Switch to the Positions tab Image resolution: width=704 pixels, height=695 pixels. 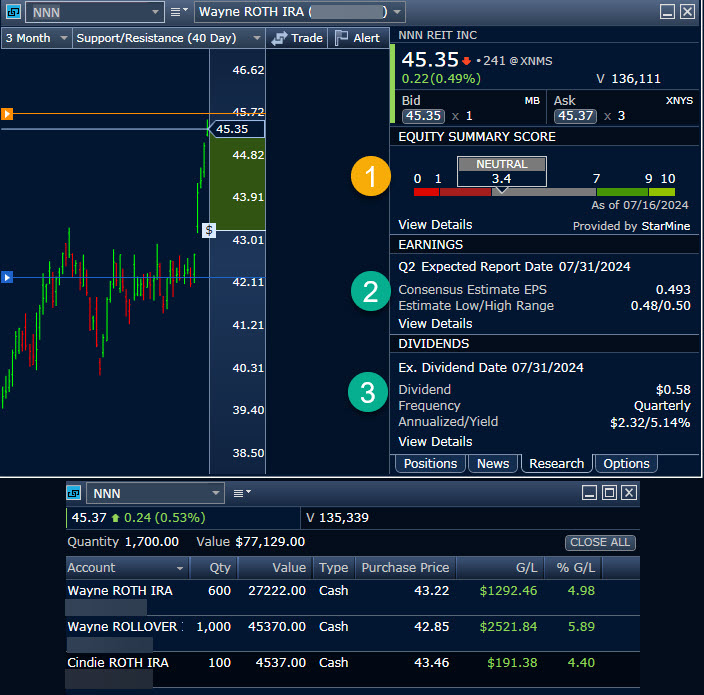coord(430,463)
